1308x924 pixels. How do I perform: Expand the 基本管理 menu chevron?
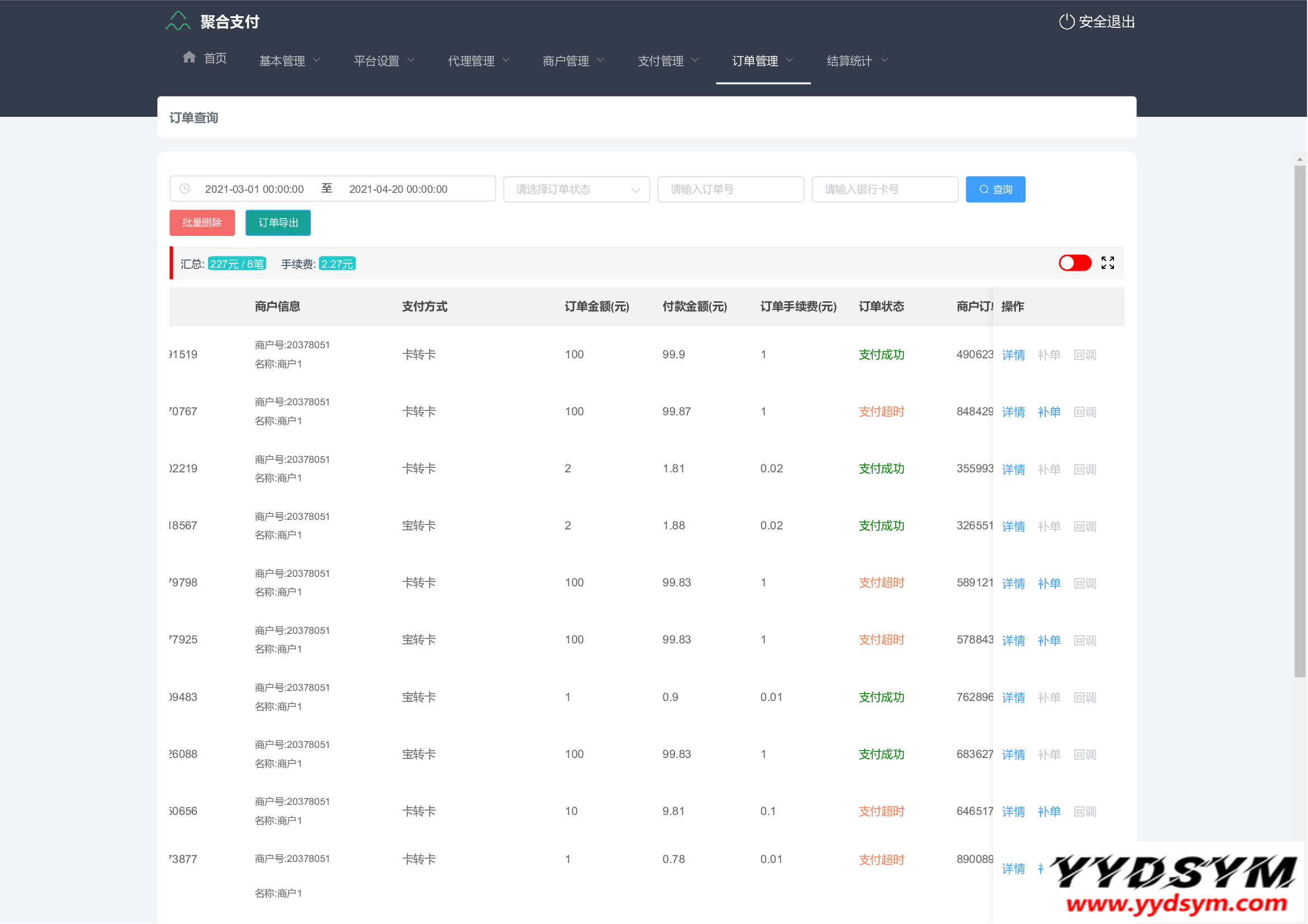coord(317,60)
